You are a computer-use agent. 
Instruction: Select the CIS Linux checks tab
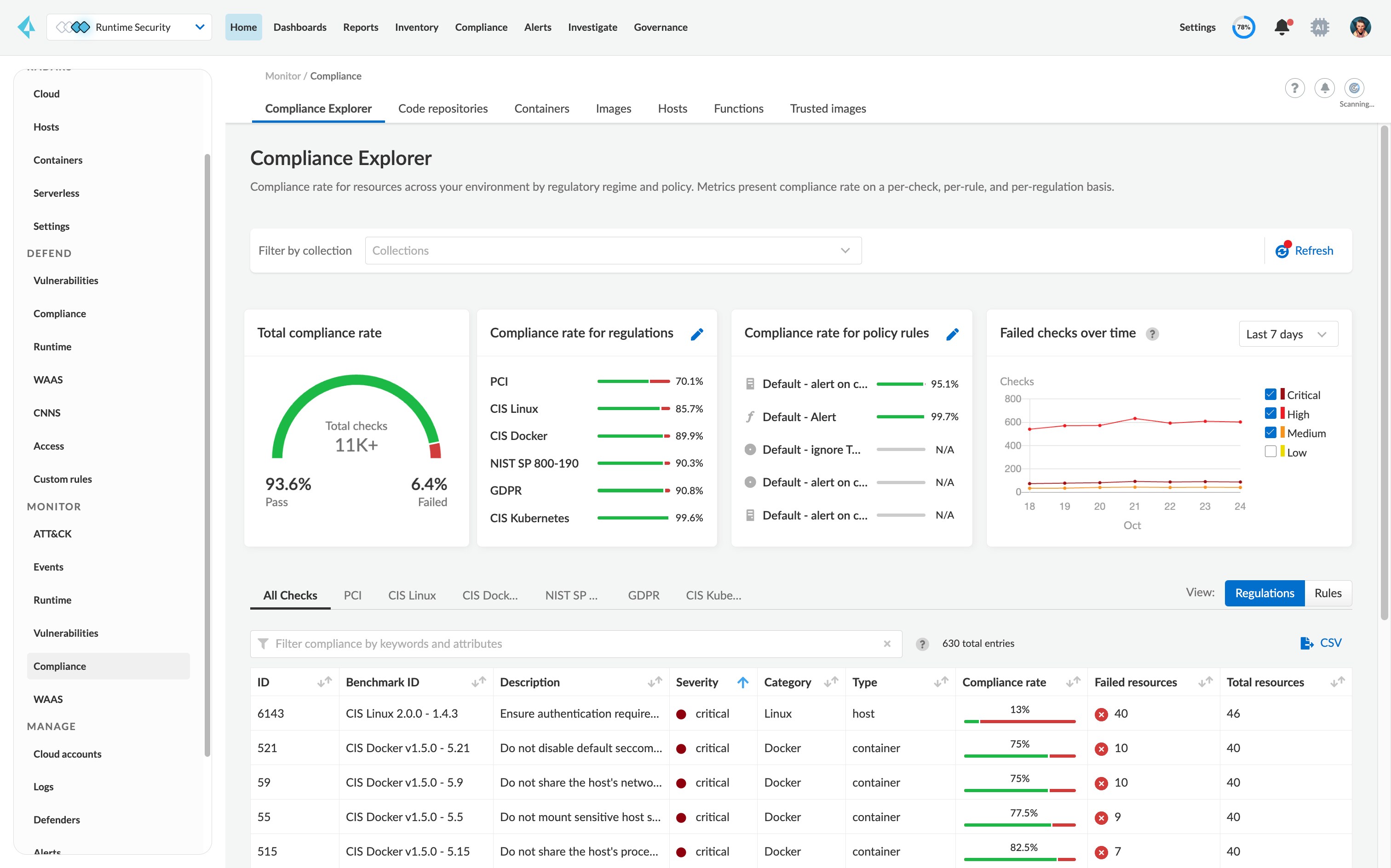point(411,595)
